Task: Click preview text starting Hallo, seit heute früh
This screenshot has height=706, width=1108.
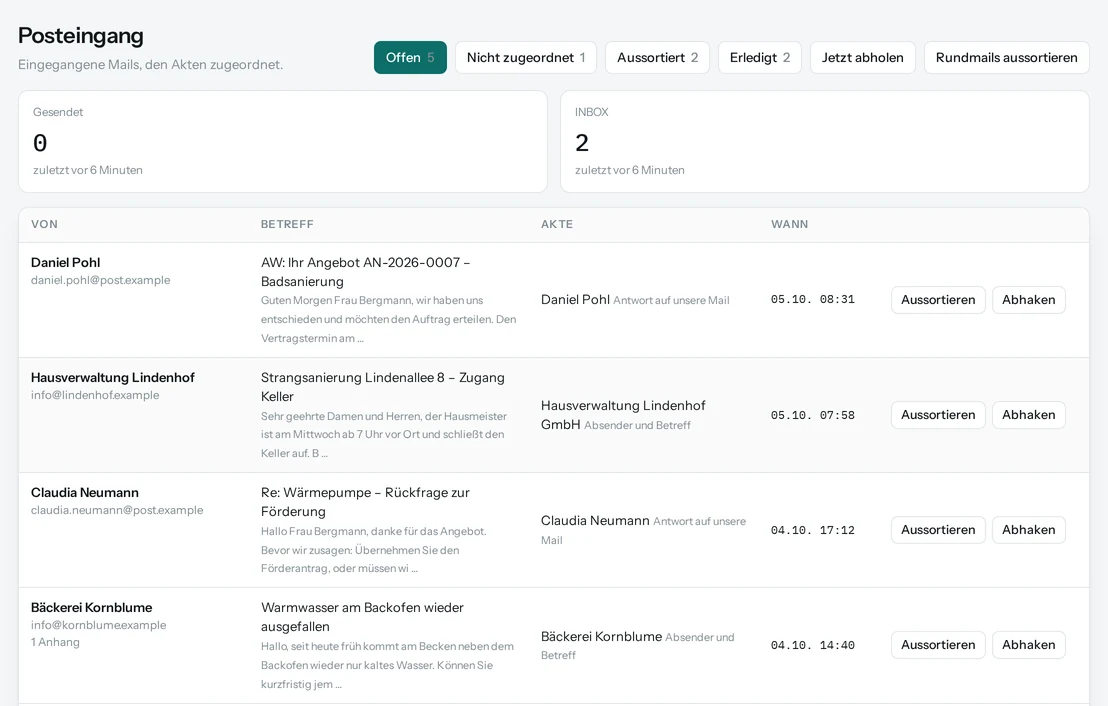Action: 387,665
